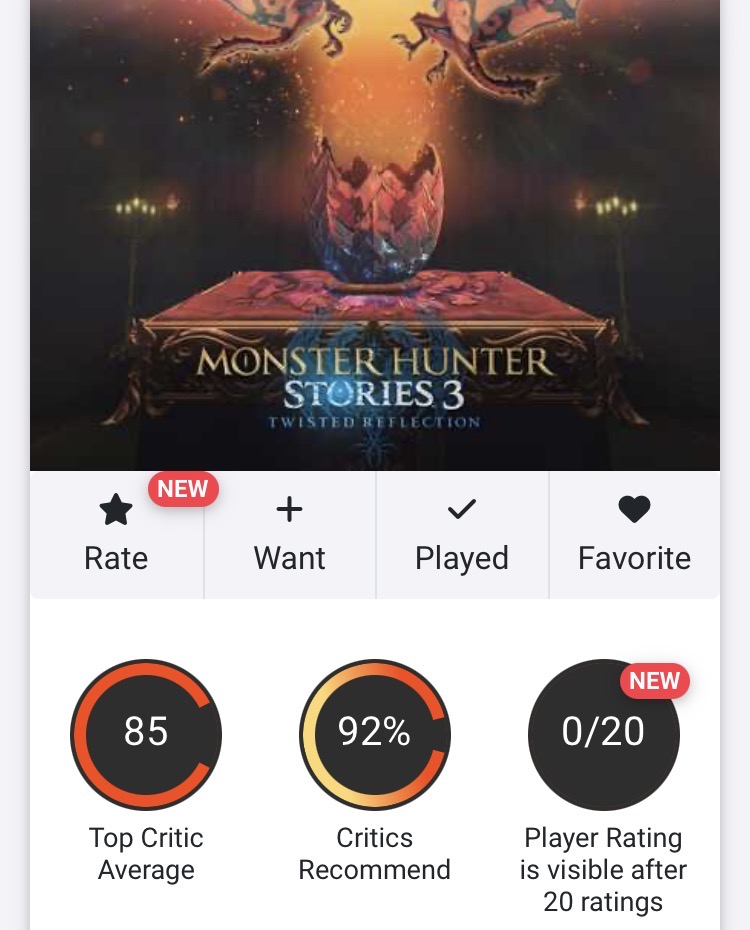The width and height of the screenshot is (750, 930).
Task: Open the 85 Top Critic score circle
Action: pyautogui.click(x=146, y=734)
